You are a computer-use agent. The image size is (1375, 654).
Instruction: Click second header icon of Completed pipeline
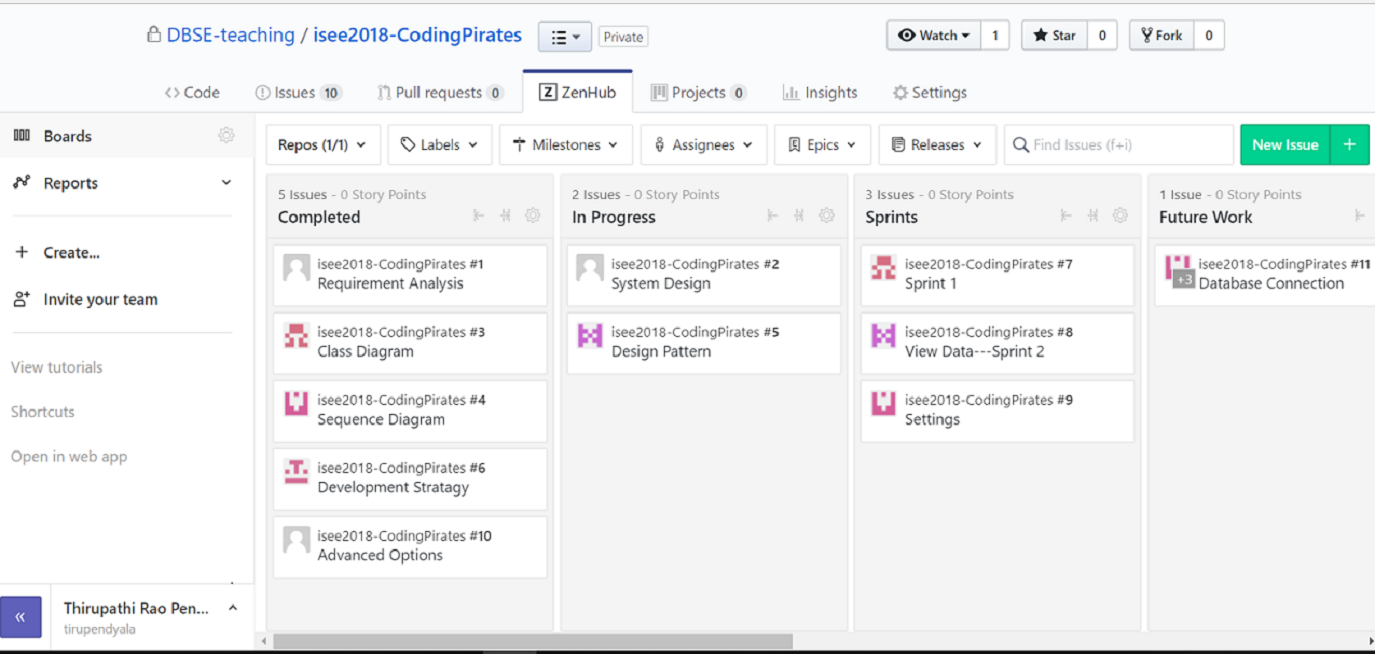(506, 215)
